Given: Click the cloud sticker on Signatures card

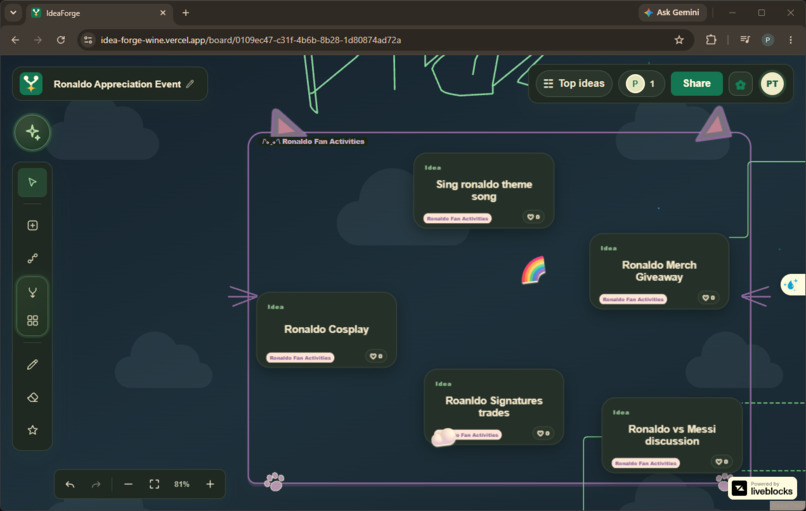Looking at the screenshot, I should 443,437.
